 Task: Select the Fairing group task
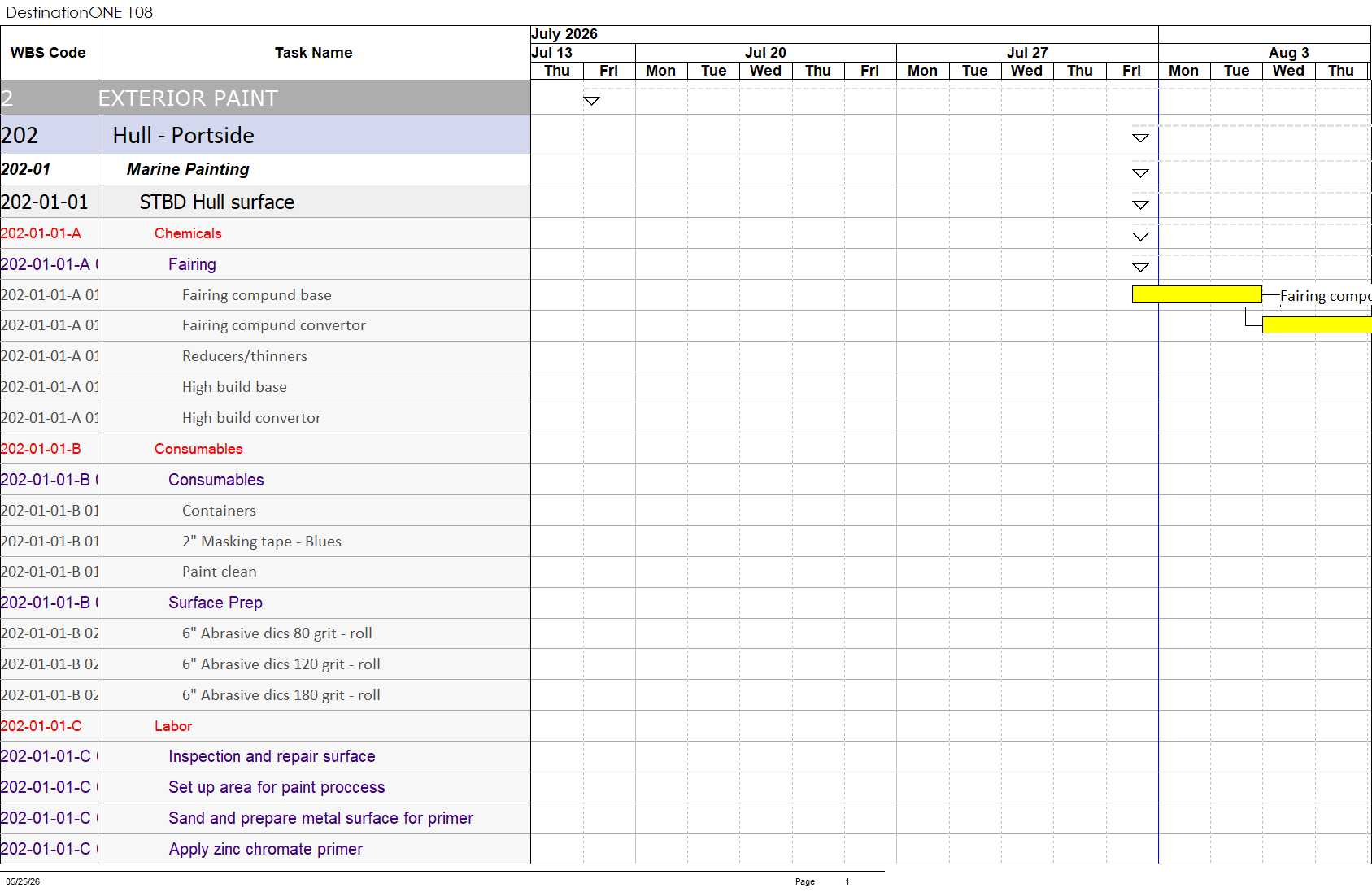coord(192,264)
